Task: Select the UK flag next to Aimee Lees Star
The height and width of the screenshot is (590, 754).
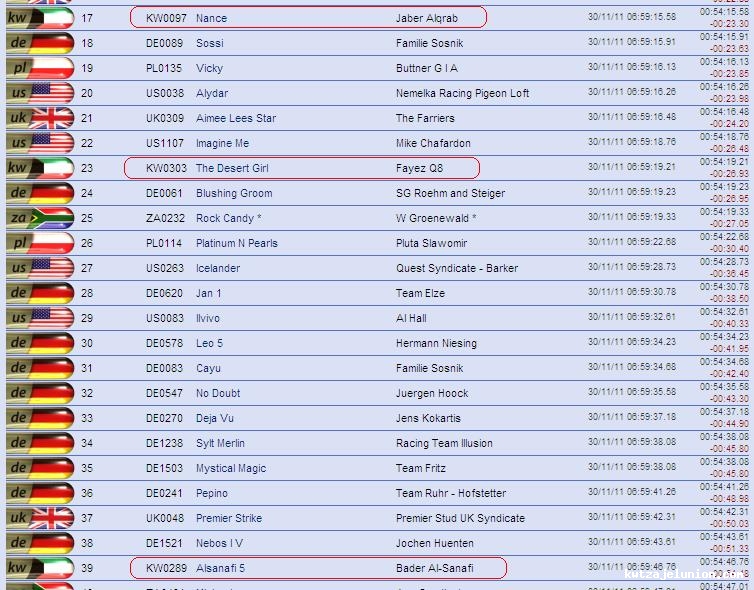Action: pyautogui.click(x=40, y=118)
